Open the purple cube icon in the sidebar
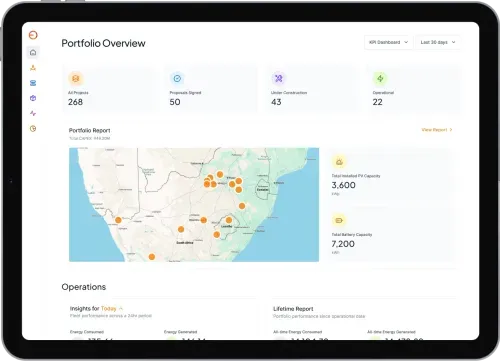The width and height of the screenshot is (500, 361). point(33,98)
